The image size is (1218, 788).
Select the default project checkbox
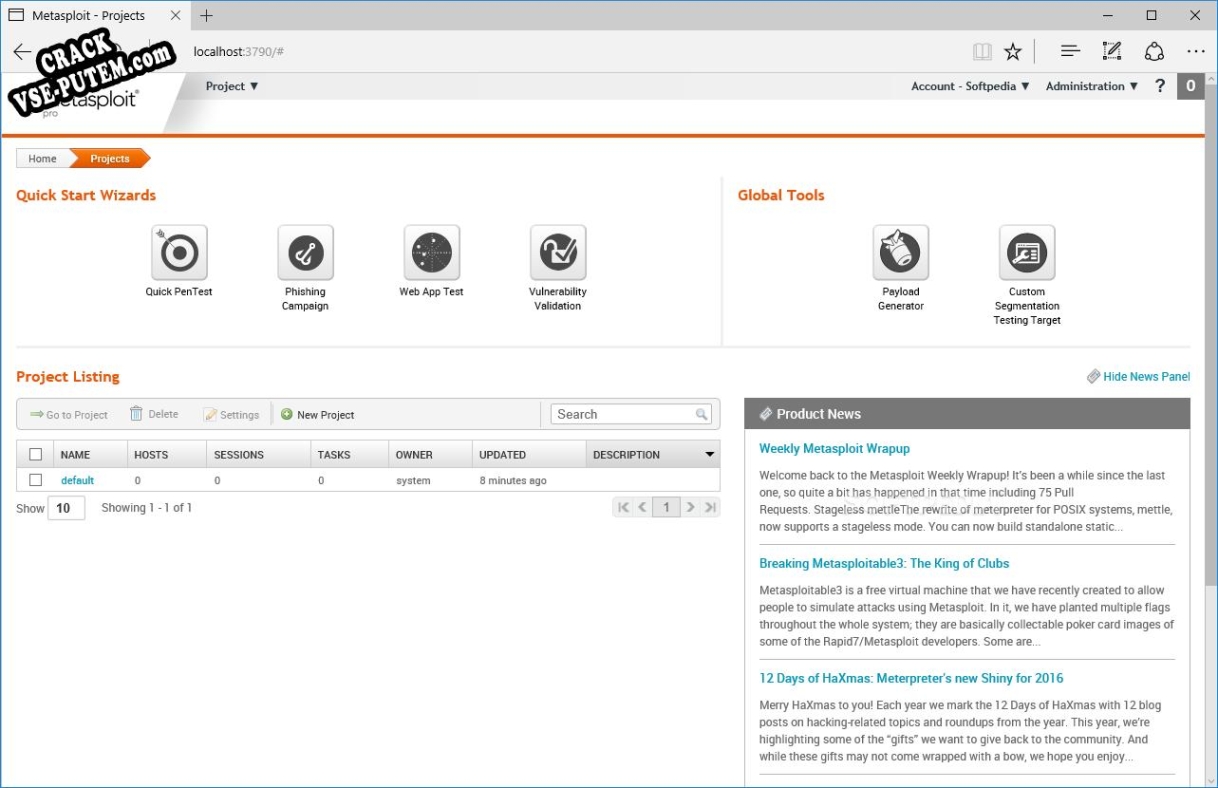(x=36, y=481)
